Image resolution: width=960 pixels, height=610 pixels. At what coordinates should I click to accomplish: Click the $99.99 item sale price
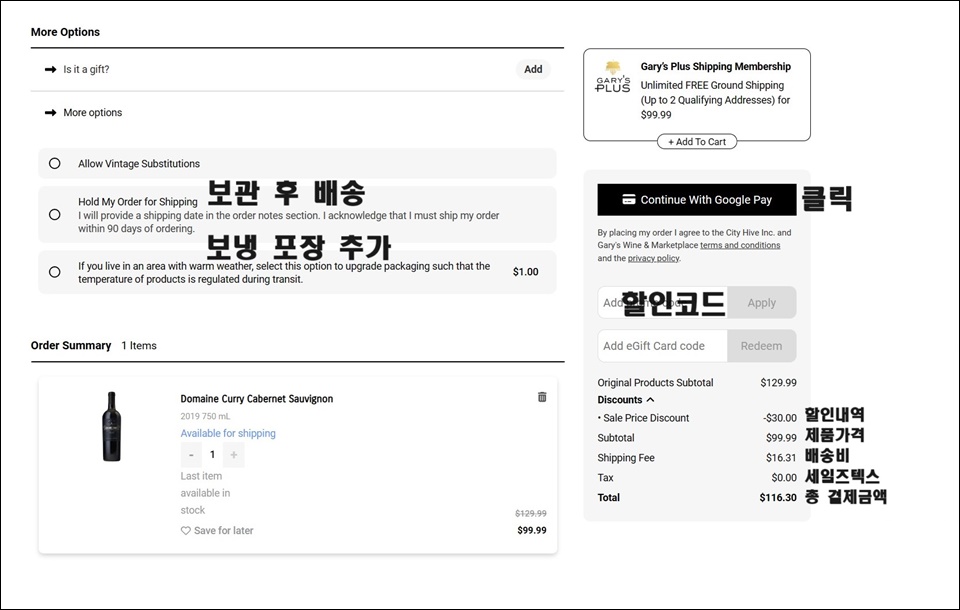click(x=531, y=530)
